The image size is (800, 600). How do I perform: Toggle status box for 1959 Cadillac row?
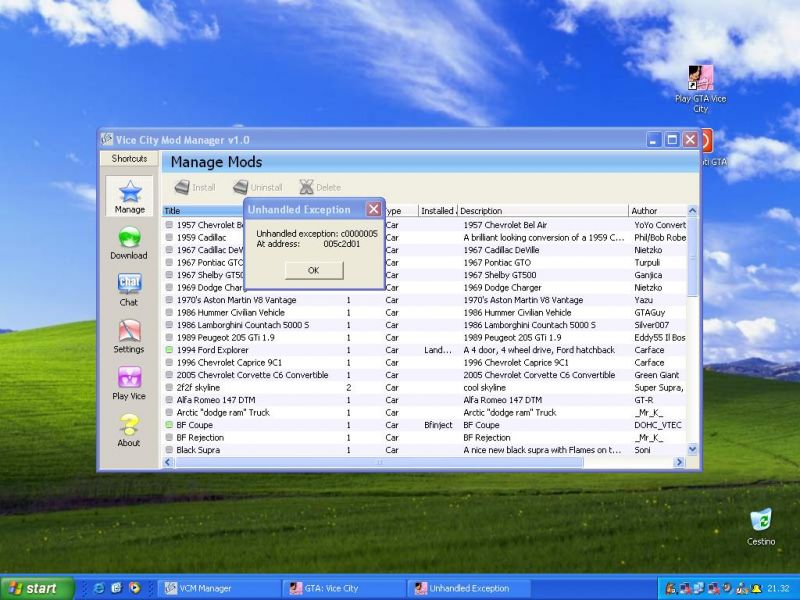click(169, 237)
